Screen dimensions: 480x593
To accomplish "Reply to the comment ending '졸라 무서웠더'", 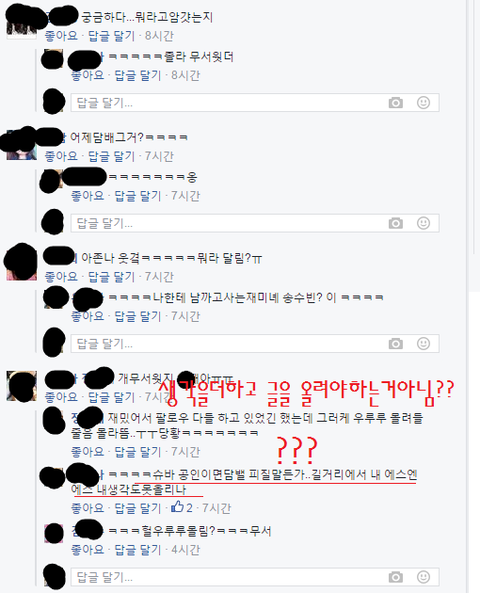I will coord(138,75).
